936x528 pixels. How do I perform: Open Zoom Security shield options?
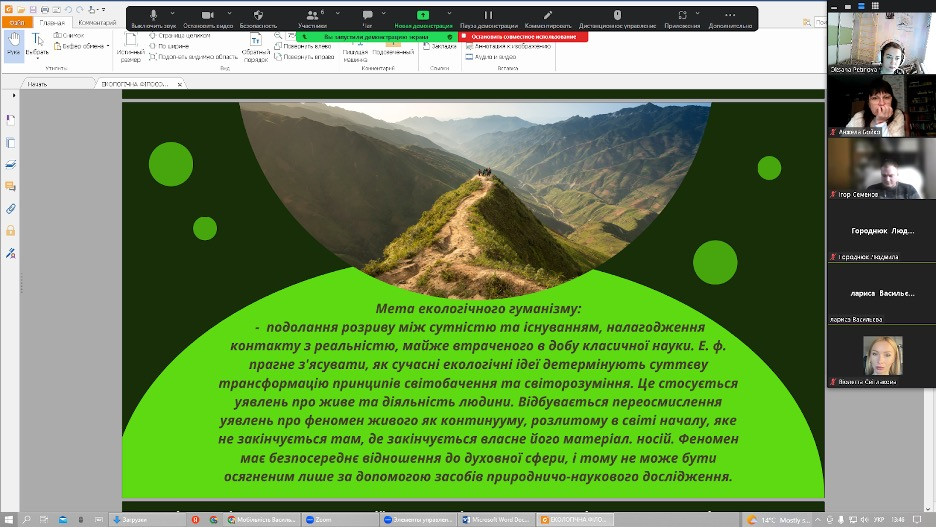pos(258,16)
